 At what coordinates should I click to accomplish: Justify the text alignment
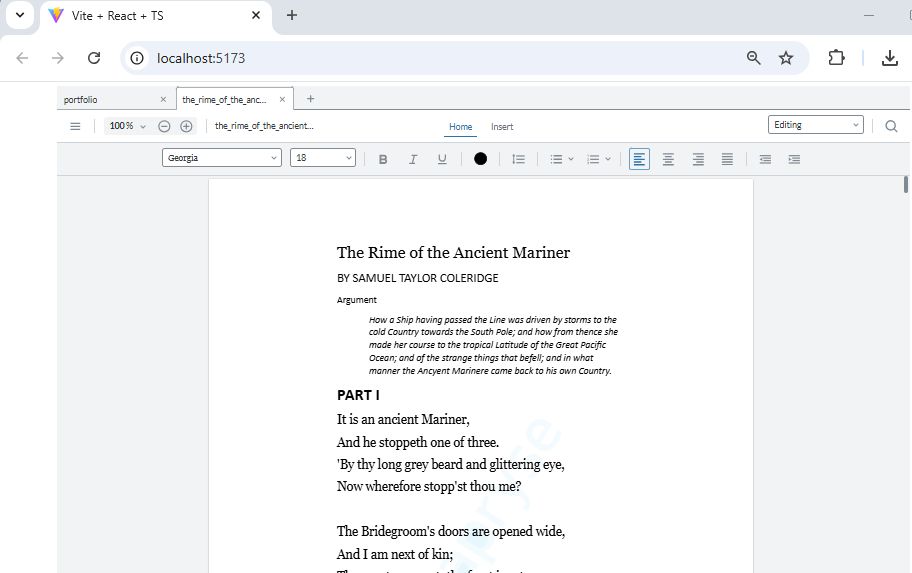click(727, 159)
